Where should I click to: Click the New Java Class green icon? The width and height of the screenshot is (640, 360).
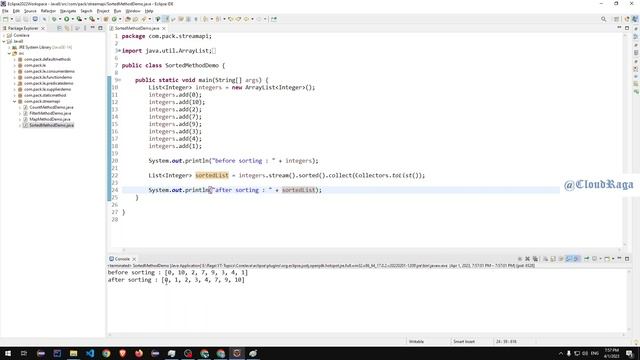114,19
